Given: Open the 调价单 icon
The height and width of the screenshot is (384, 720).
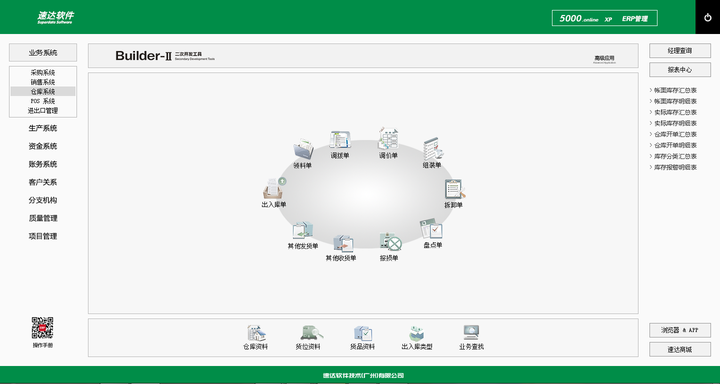Looking at the screenshot, I should (388, 139).
